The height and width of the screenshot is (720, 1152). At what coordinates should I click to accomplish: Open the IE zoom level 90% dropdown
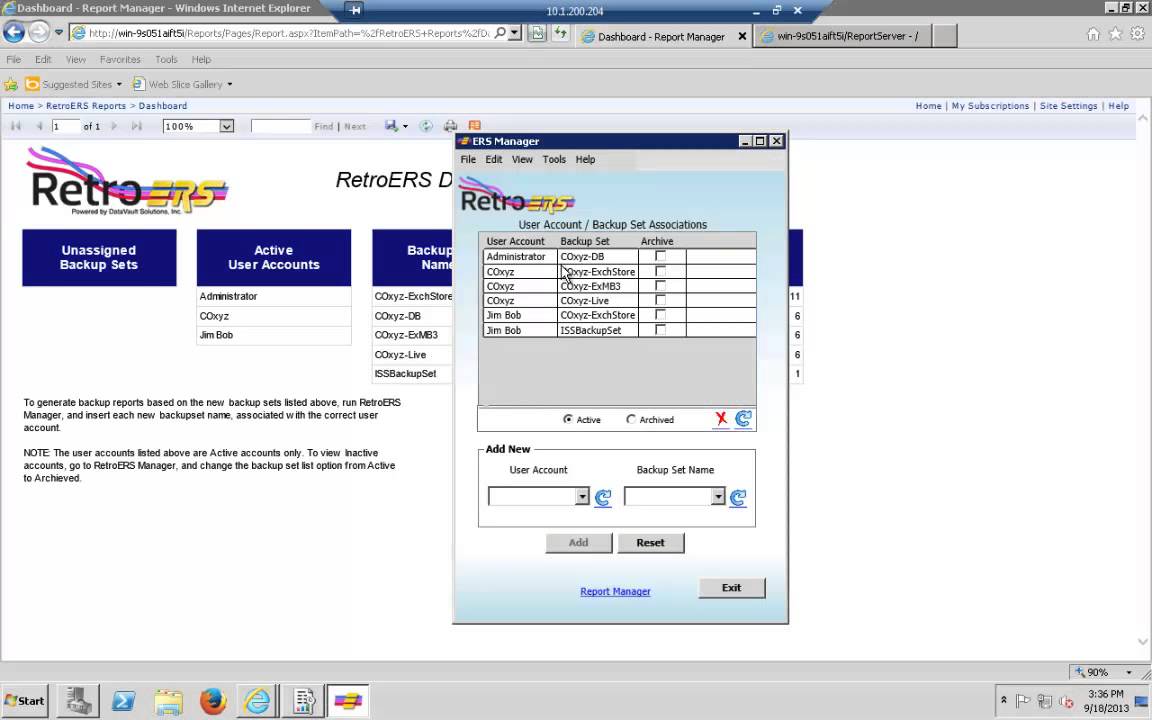point(1128,672)
